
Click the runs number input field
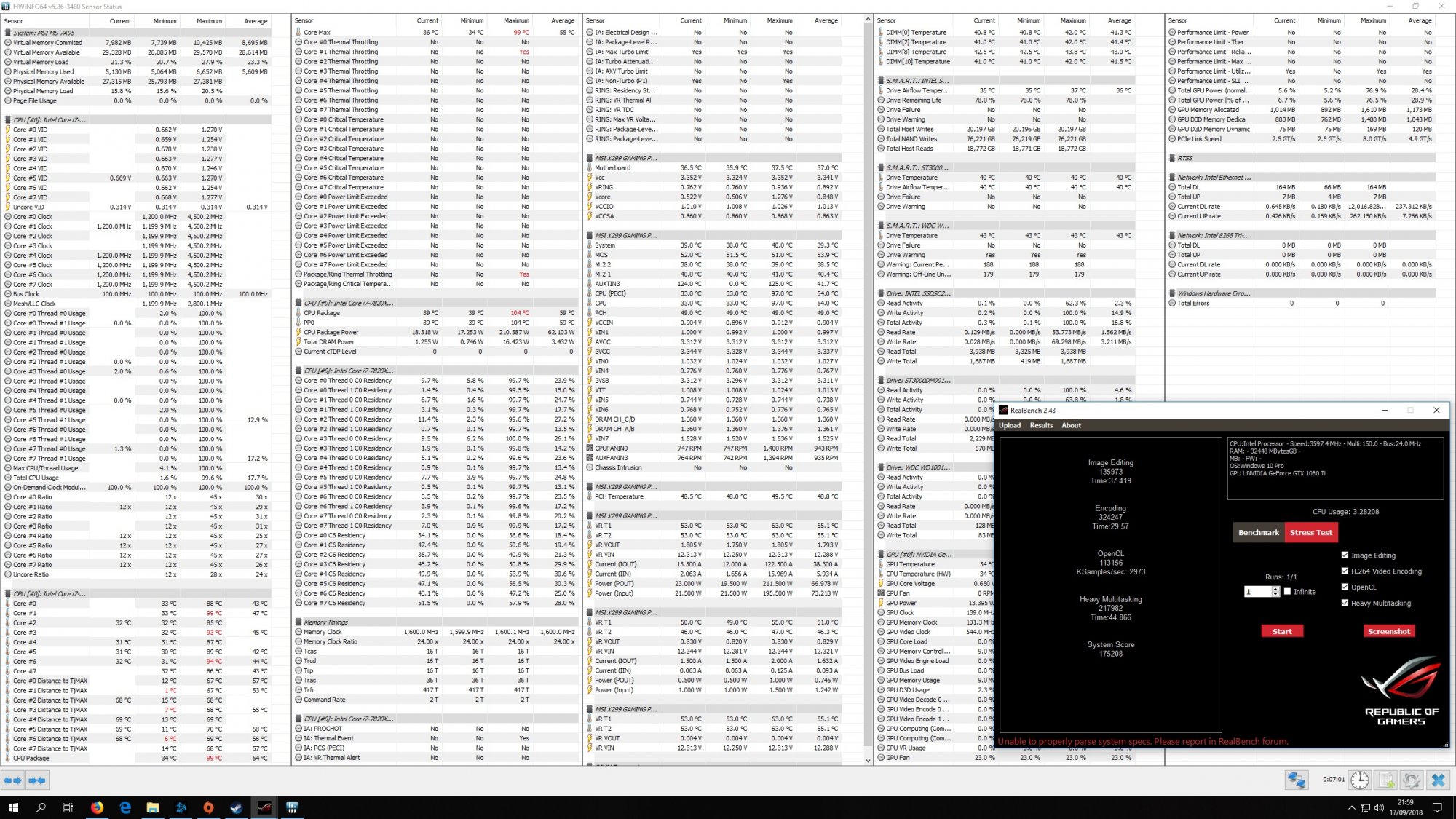[1257, 592]
